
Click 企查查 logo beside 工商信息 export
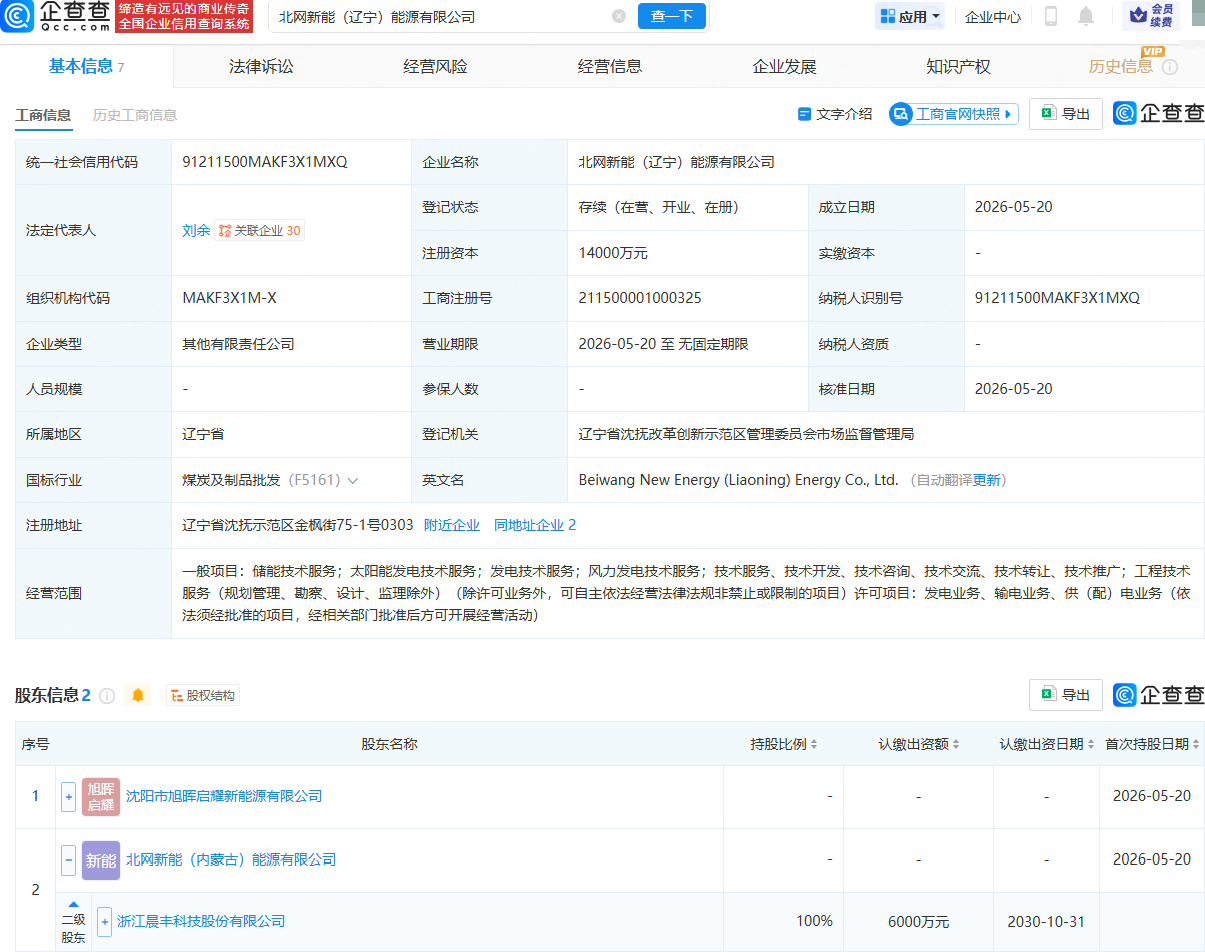click(x=1159, y=113)
